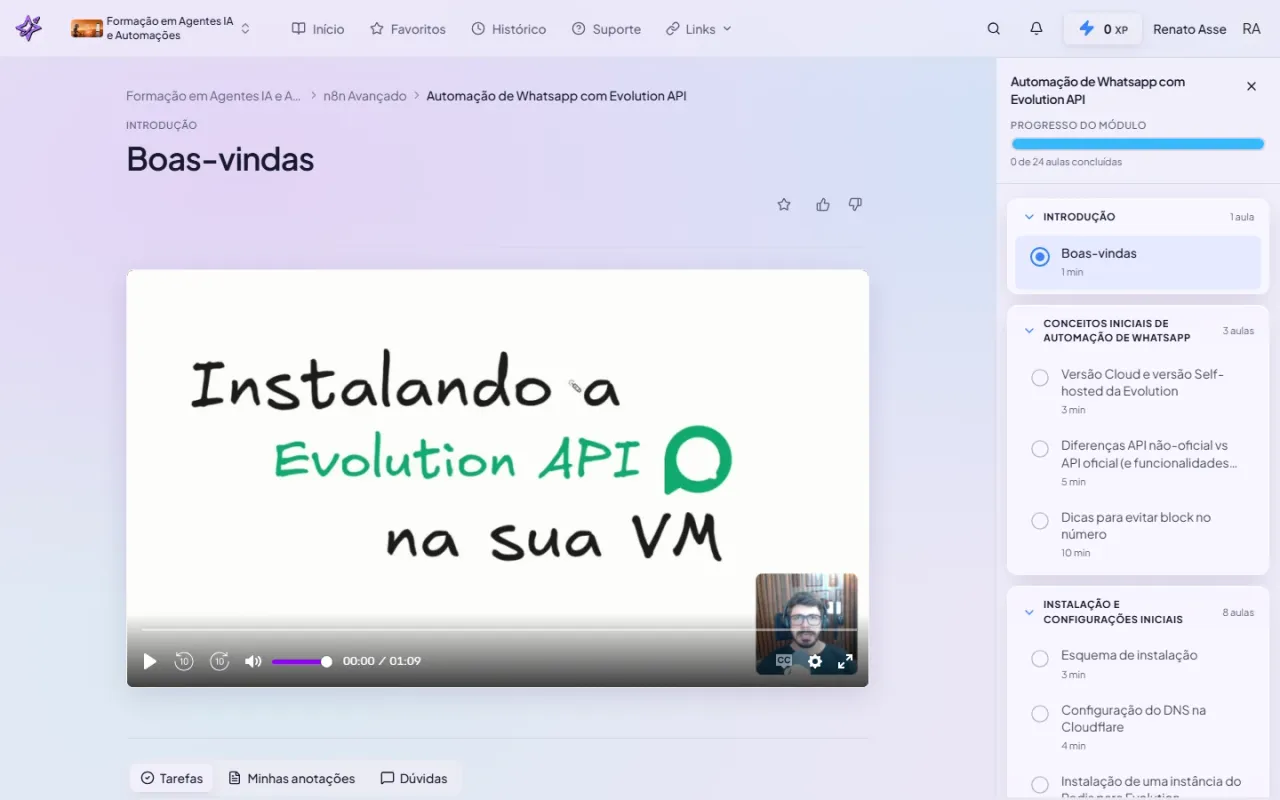Screen dimensions: 1280x800
Task: Mark Instalação de instância Redis circle
Action: pos(1040,785)
